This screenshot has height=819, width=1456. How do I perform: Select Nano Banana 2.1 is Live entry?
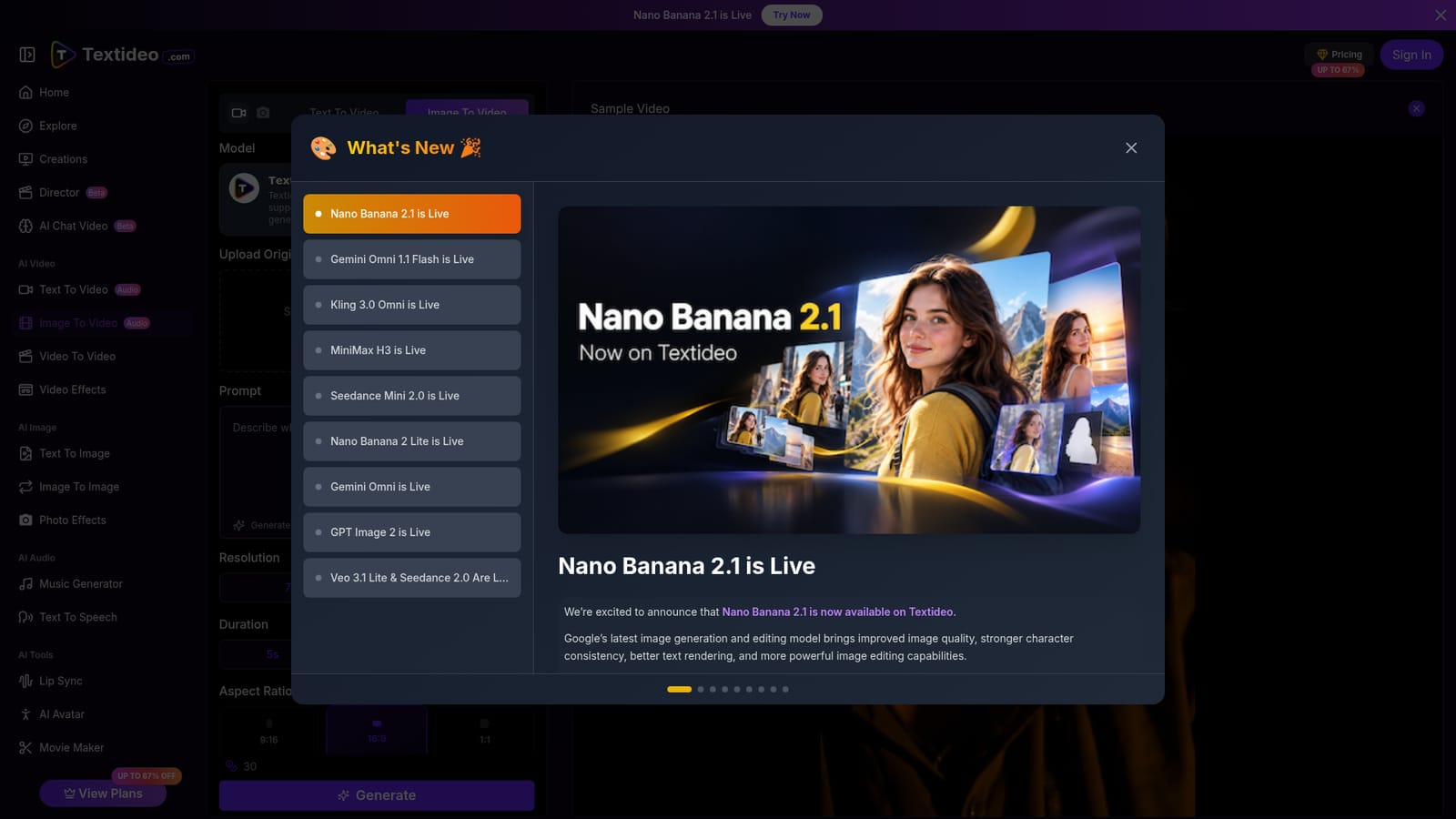click(x=411, y=214)
